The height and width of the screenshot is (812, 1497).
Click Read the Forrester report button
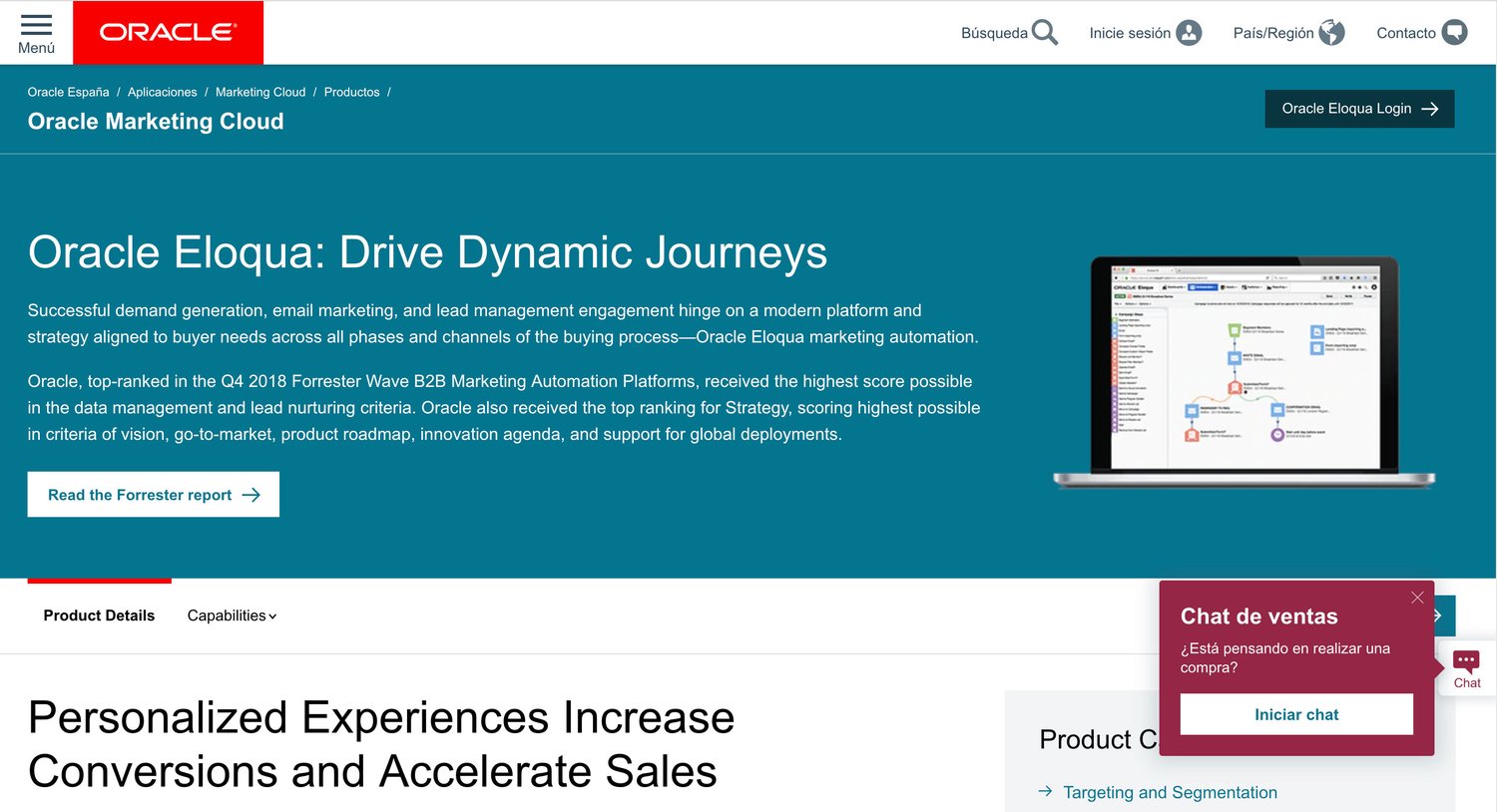pos(154,495)
